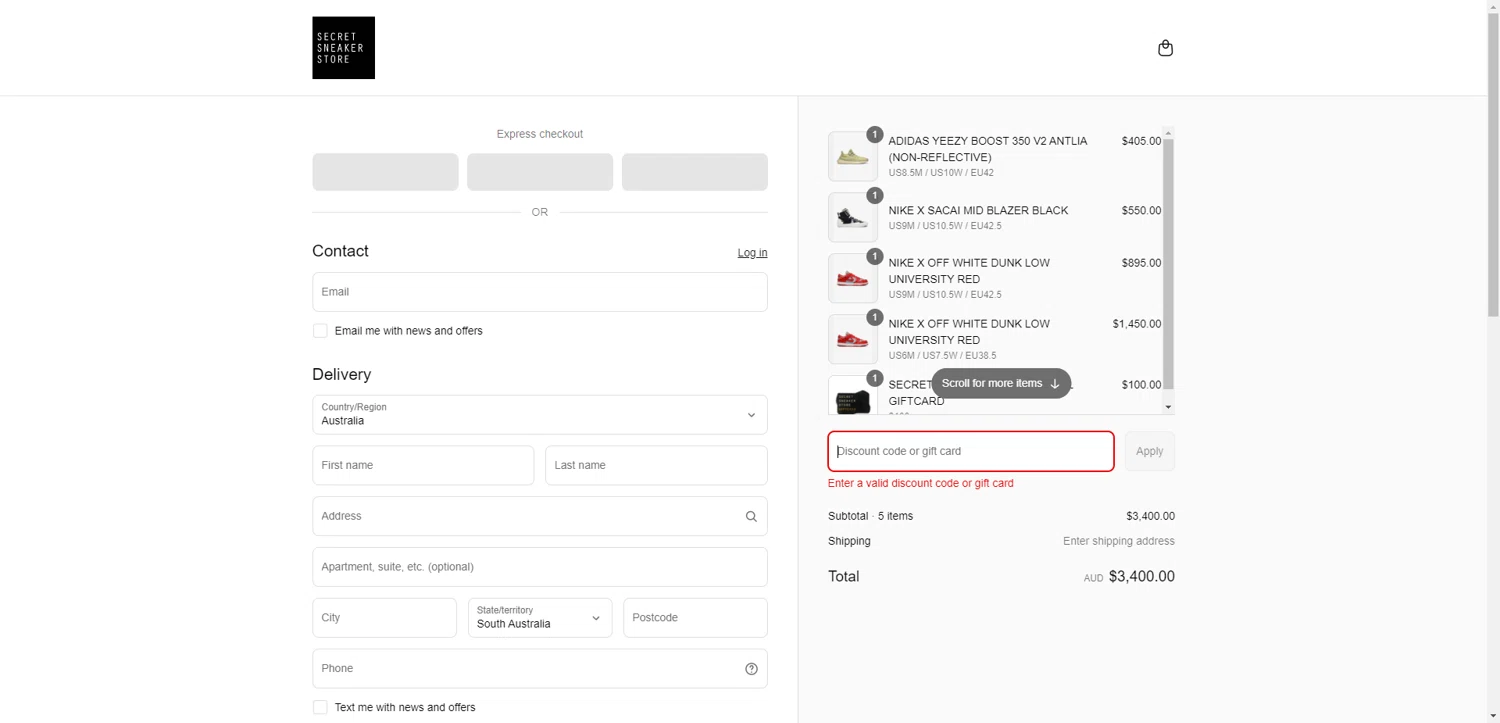Click the order summary scrollbar thumb
This screenshot has width=1500, height=723.
pos(1168,263)
